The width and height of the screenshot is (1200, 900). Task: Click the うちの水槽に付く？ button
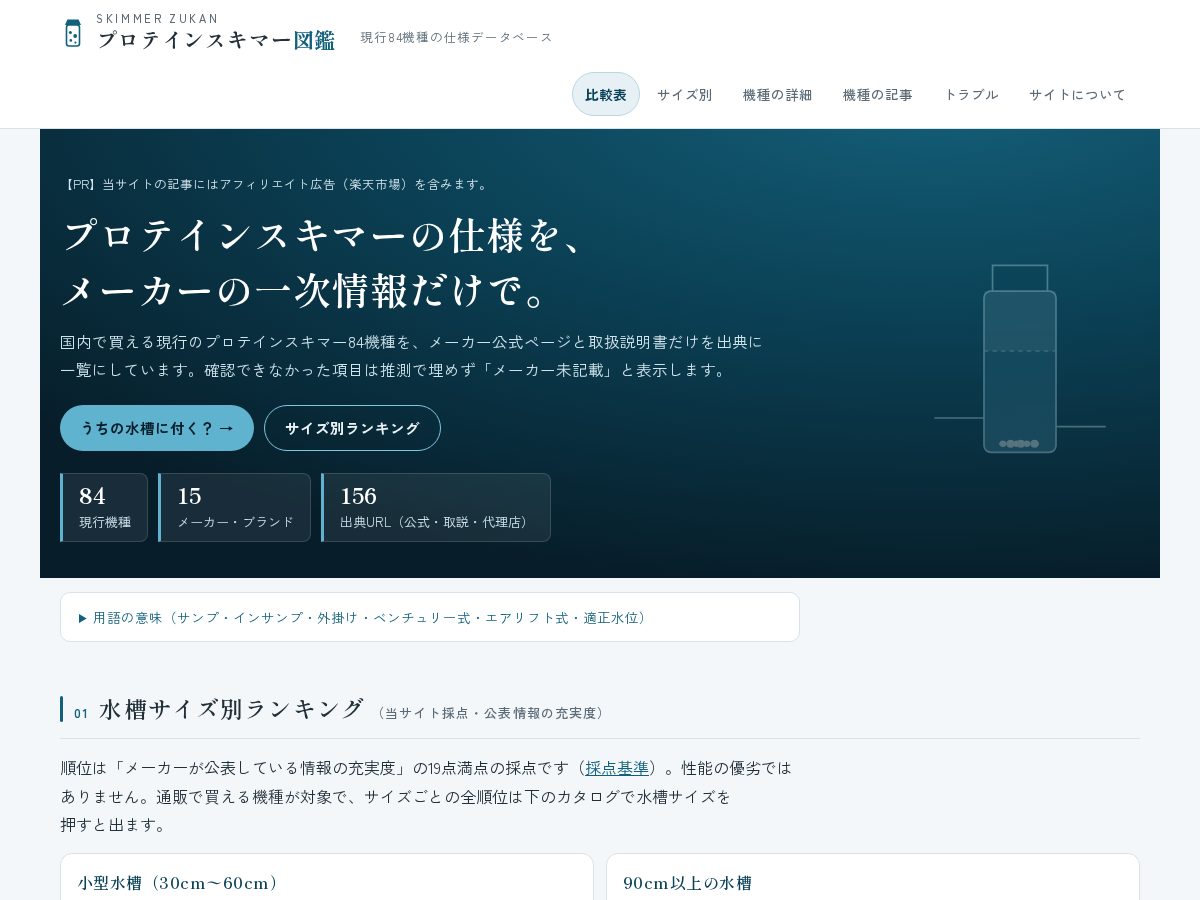coord(157,428)
